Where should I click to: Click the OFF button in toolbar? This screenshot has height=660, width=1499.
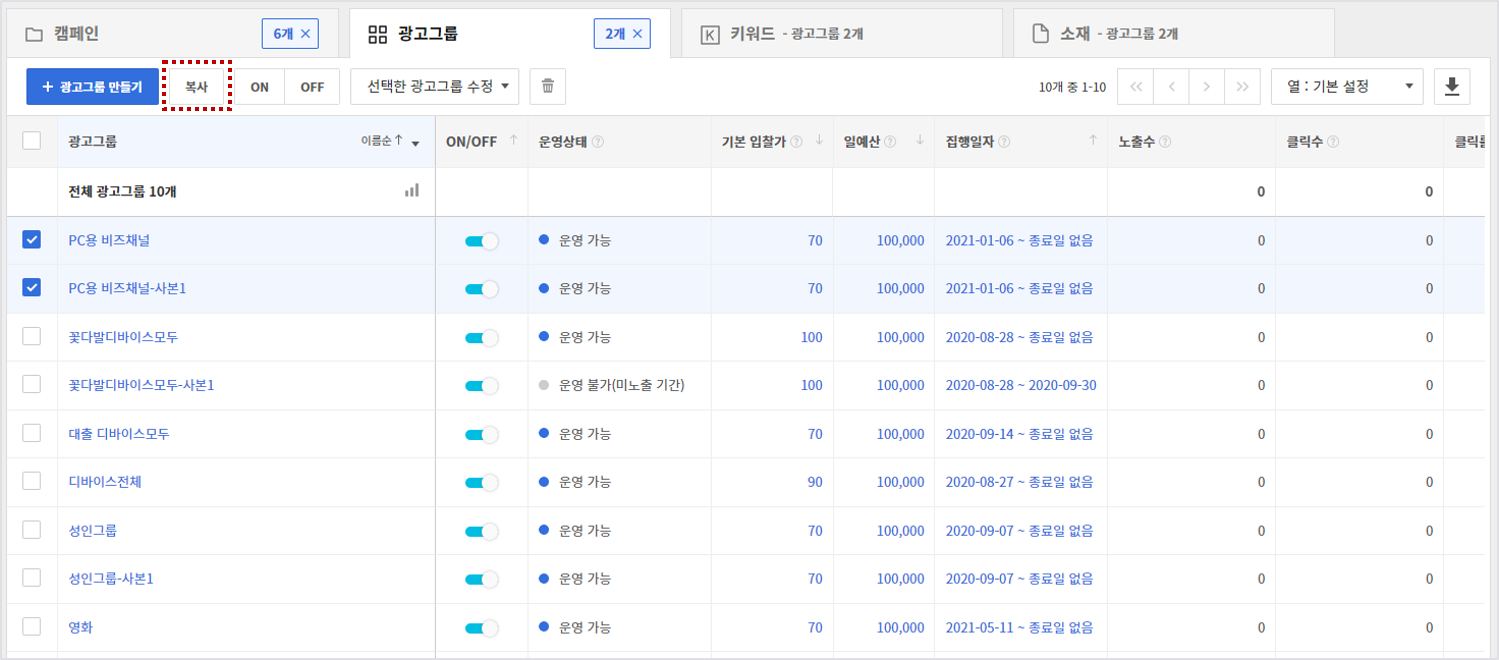312,87
